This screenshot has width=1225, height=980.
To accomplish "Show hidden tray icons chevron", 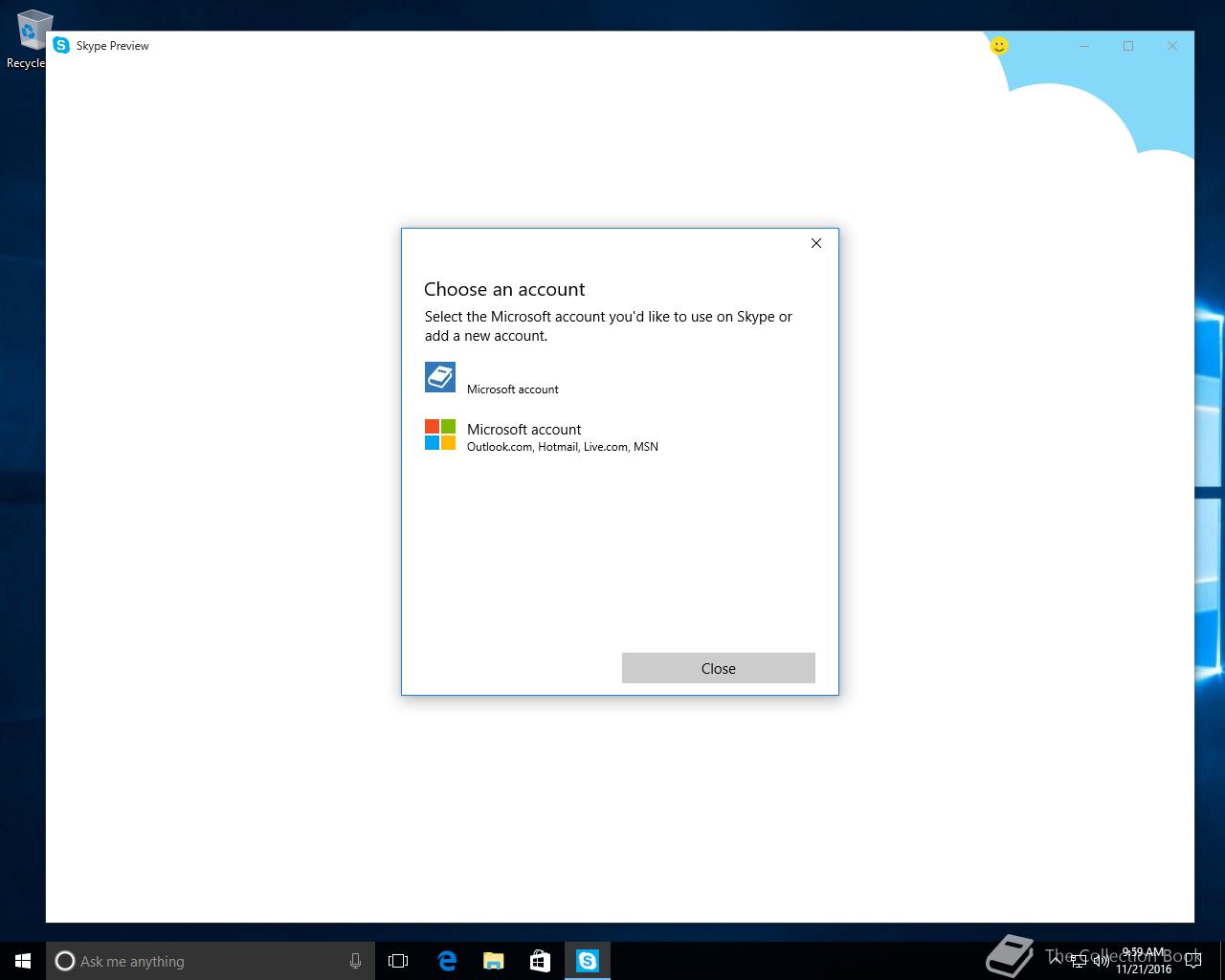I will [x=1056, y=961].
